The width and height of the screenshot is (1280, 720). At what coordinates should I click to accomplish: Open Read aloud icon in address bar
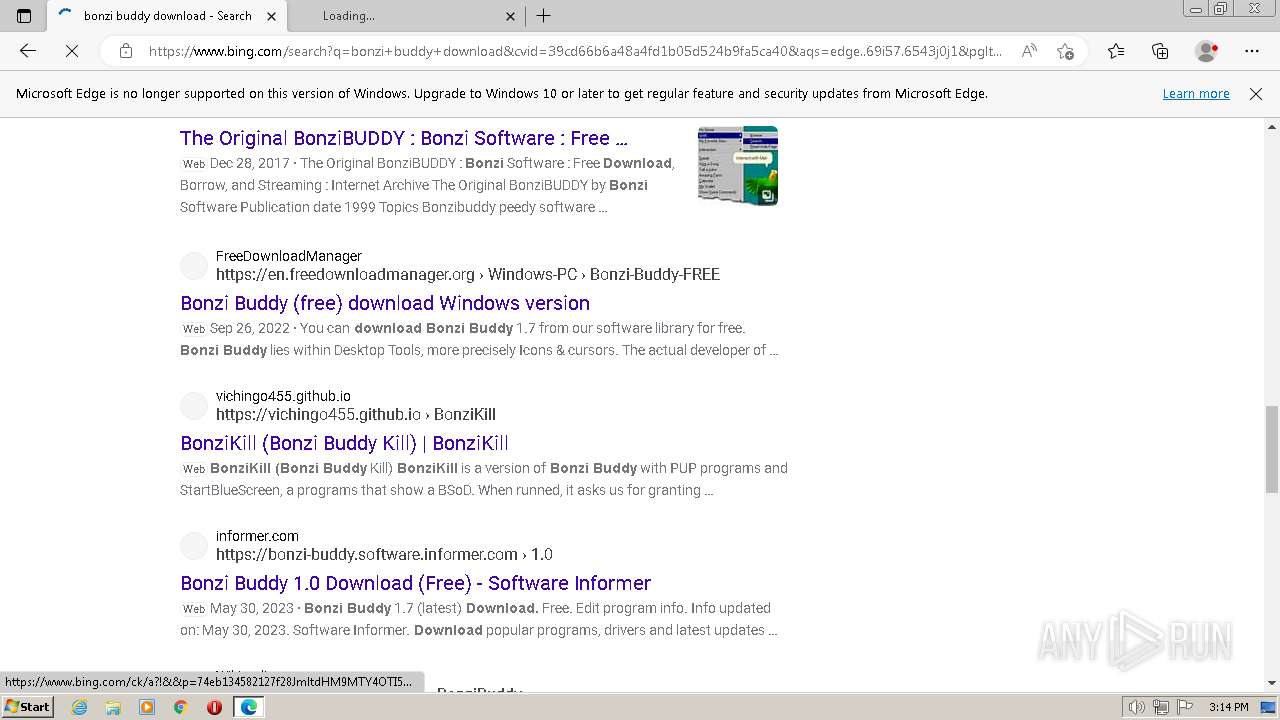(1029, 51)
